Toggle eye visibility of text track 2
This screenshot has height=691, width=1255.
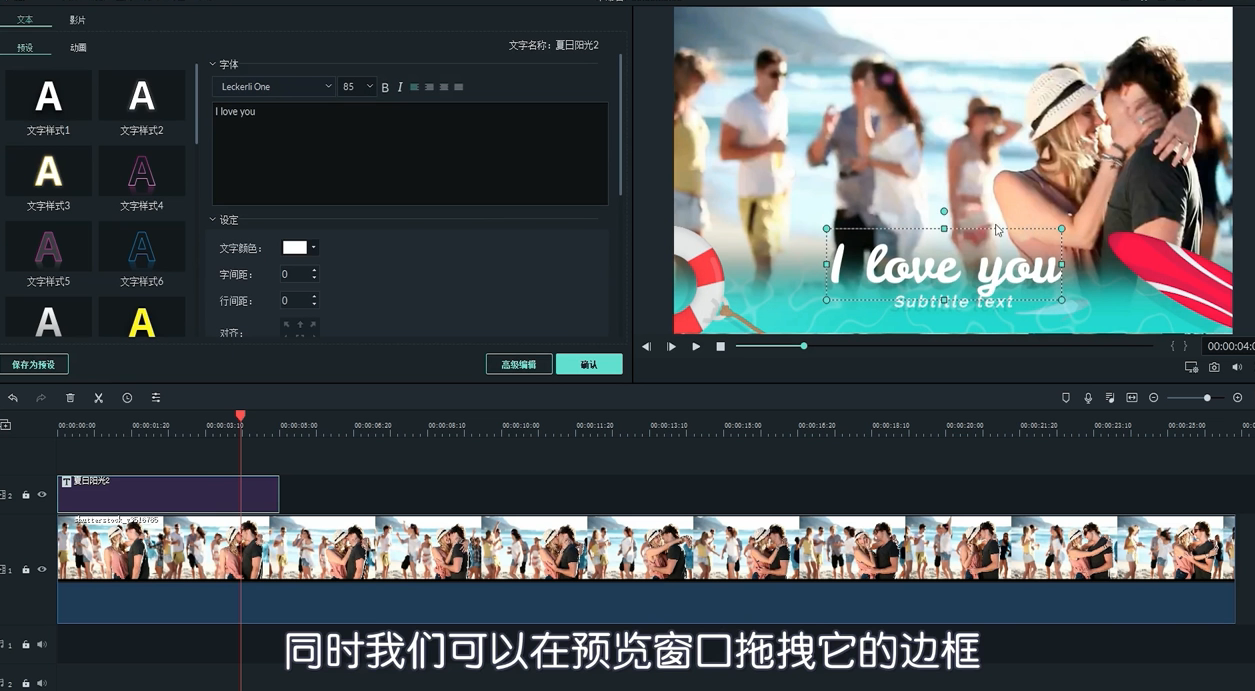coord(42,494)
